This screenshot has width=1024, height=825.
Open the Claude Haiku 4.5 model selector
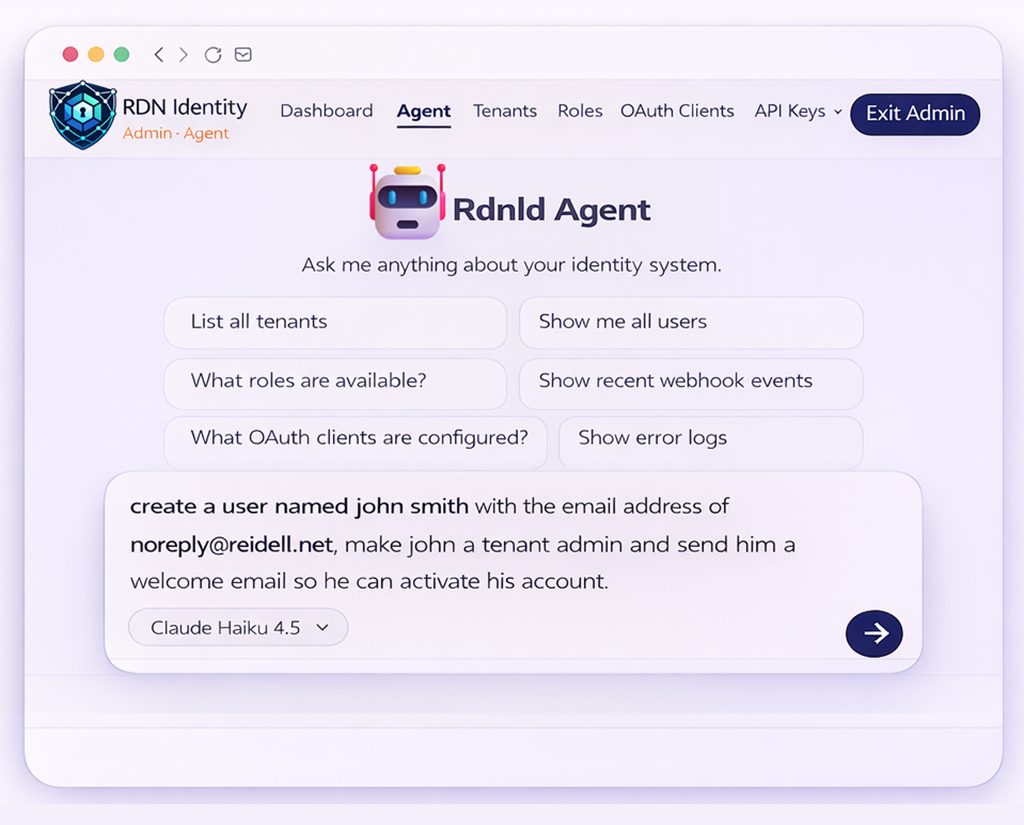pos(237,627)
